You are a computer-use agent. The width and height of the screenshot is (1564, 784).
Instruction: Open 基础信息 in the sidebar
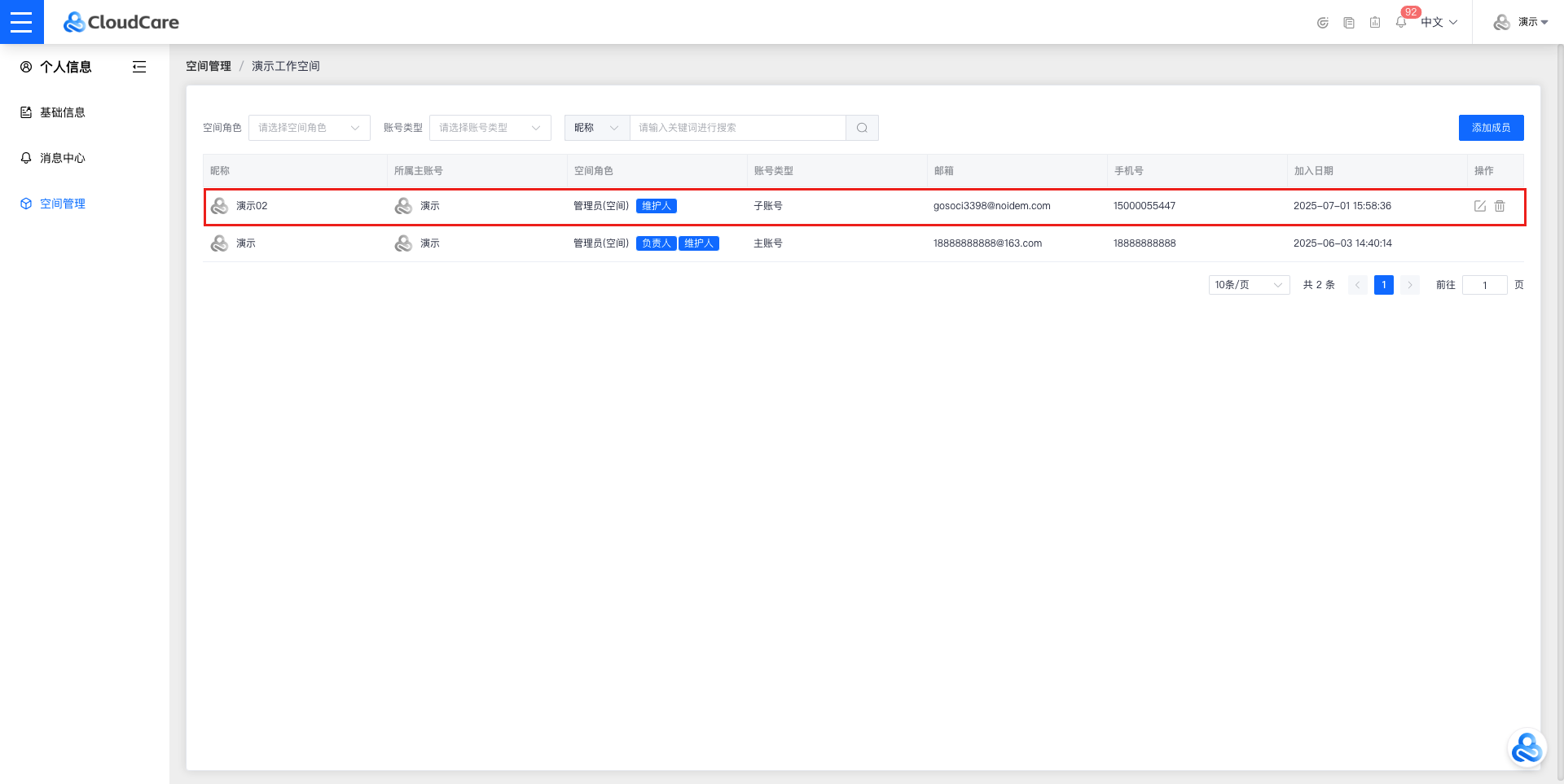(x=63, y=112)
